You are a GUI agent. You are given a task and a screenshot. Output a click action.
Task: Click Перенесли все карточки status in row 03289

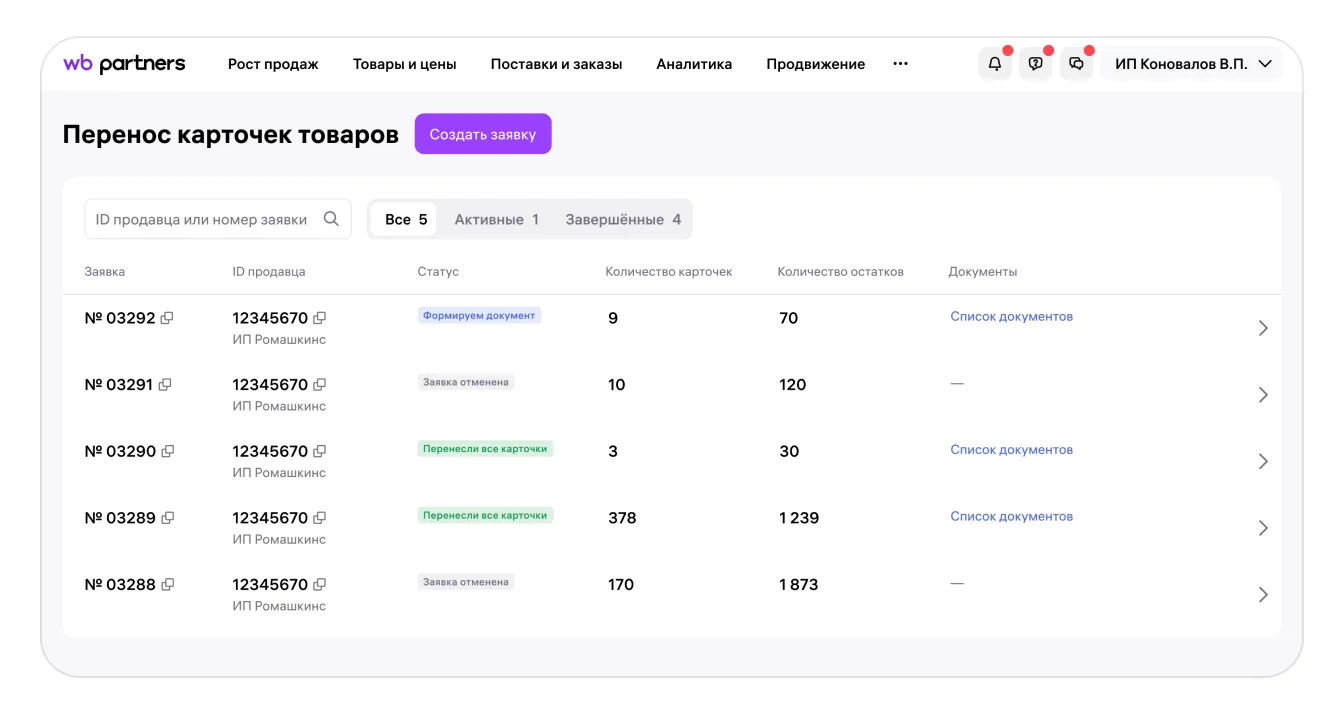pos(485,515)
